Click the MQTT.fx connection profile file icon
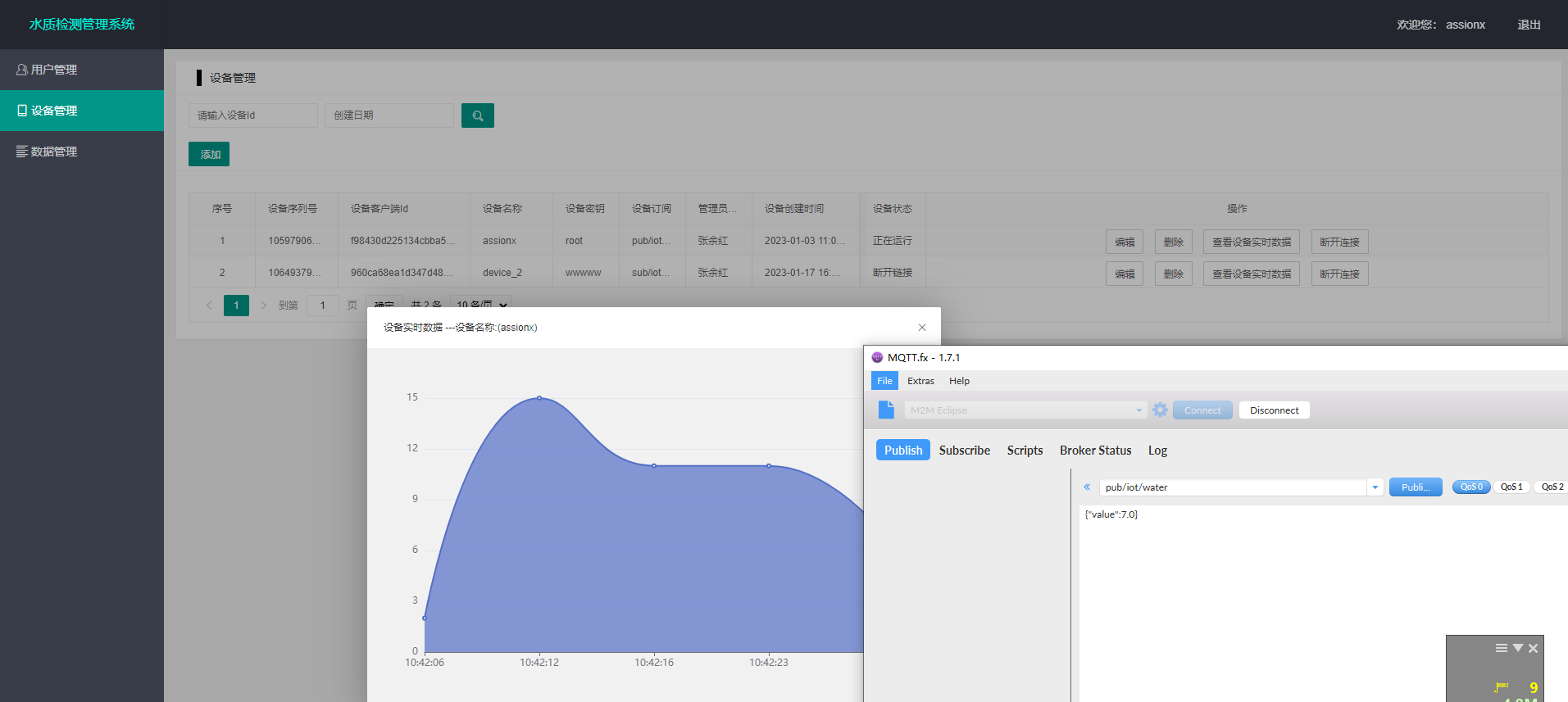This screenshot has height=702, width=1568. (x=886, y=410)
